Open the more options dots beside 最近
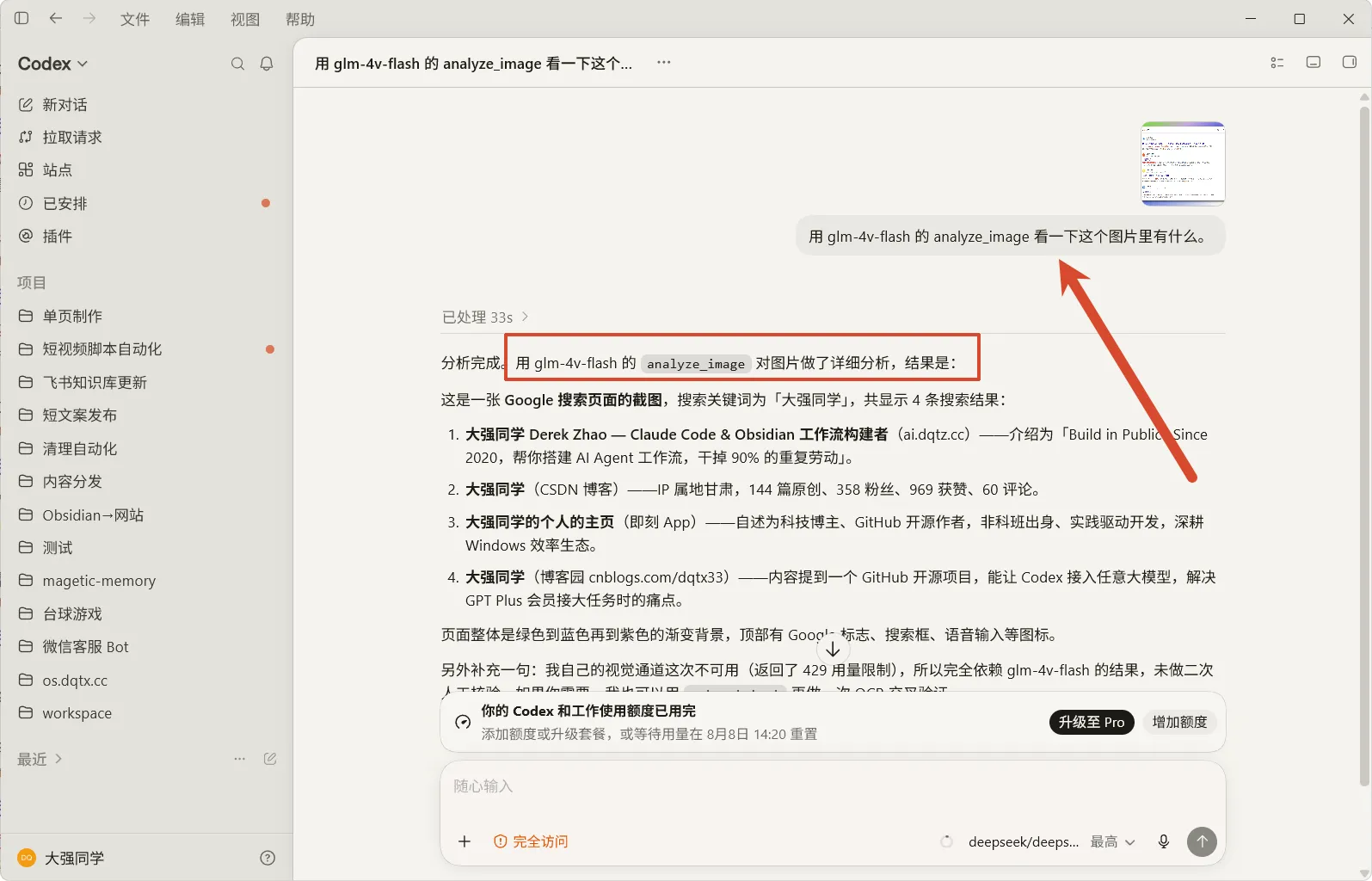This screenshot has height=881, width=1372. (240, 759)
